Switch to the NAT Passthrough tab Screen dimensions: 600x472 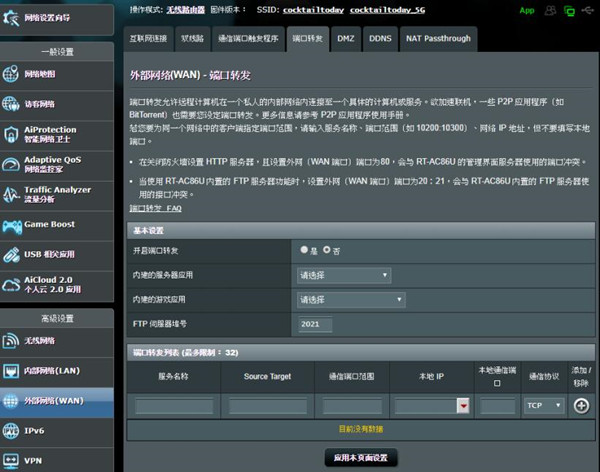(x=438, y=39)
